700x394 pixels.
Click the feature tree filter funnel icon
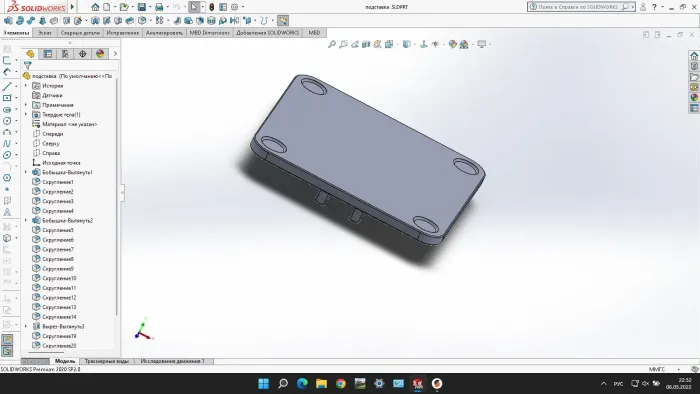click(x=28, y=66)
